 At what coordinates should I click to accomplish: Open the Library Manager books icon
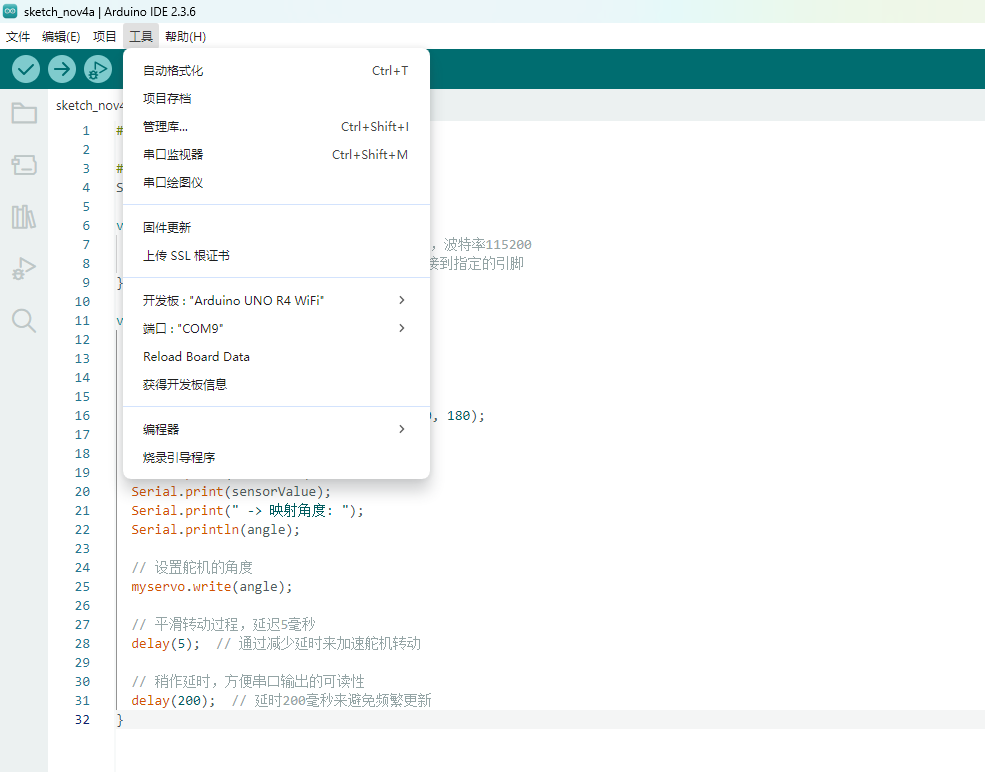(x=24, y=217)
